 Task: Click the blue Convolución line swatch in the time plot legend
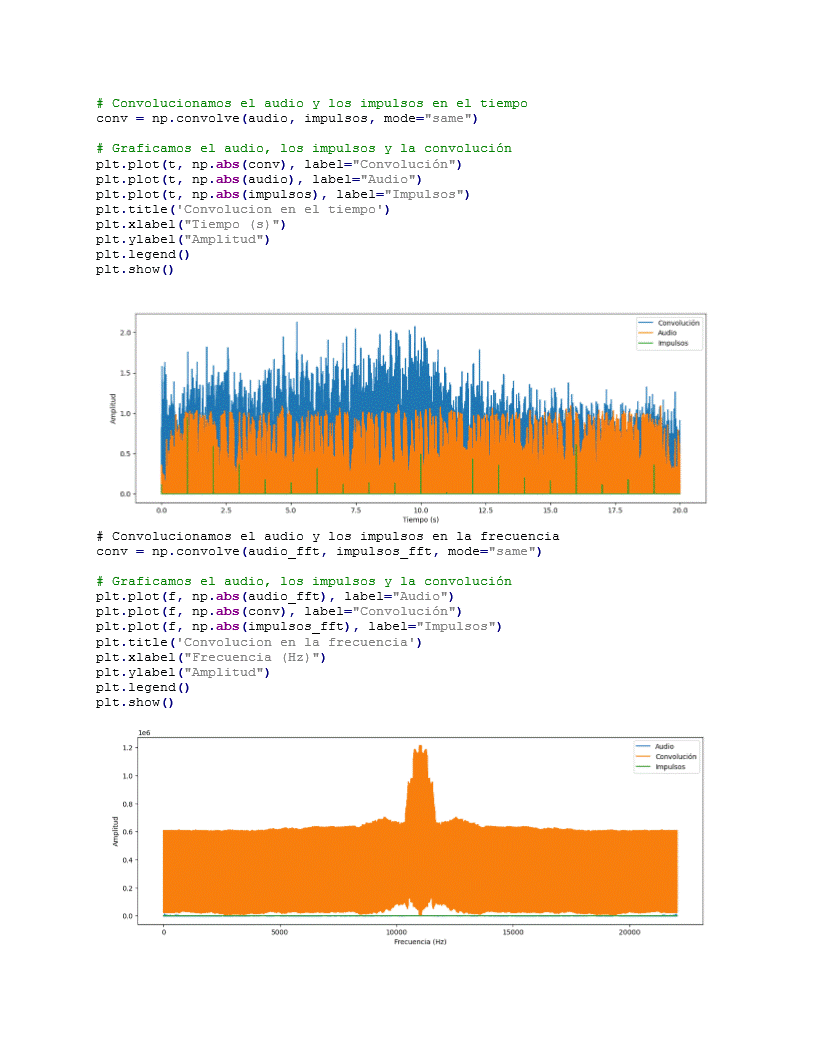click(x=645, y=323)
